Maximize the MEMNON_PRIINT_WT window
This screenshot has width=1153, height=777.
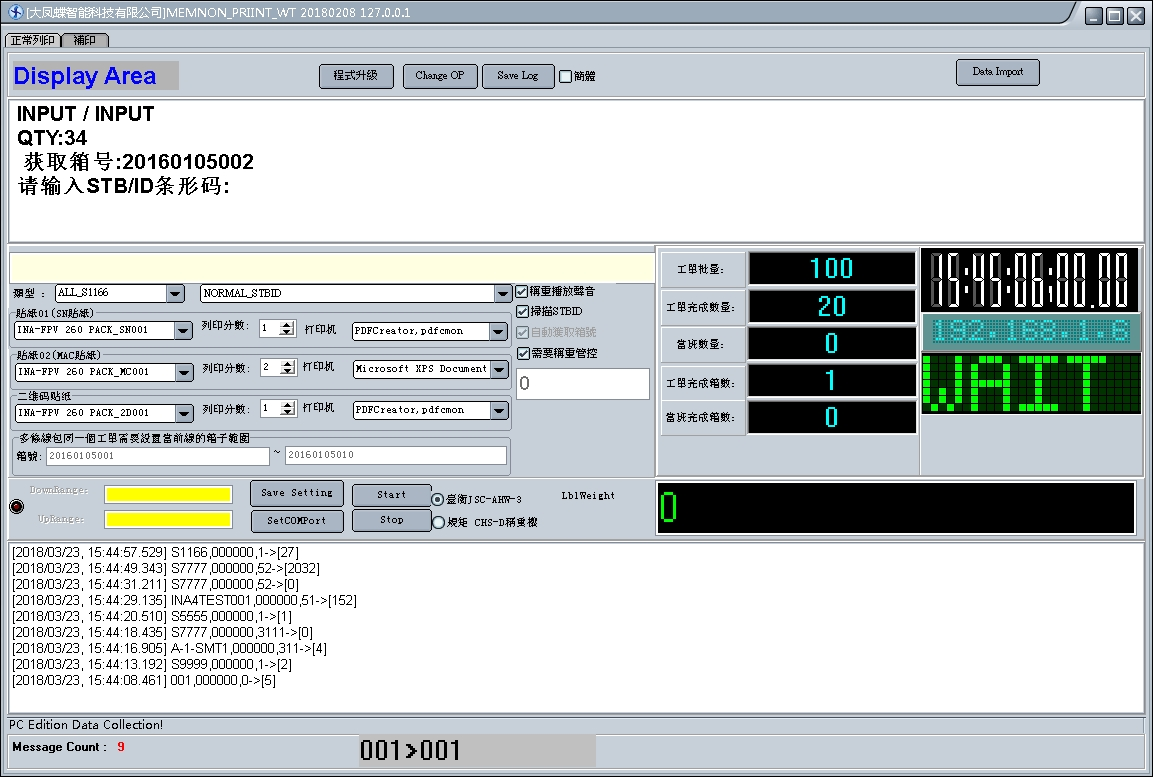point(1115,15)
